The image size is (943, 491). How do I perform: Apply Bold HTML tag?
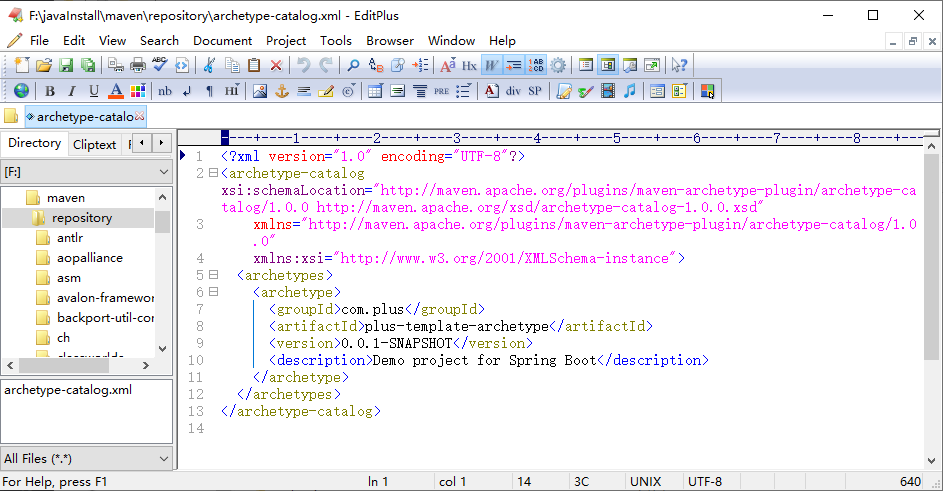coord(50,91)
